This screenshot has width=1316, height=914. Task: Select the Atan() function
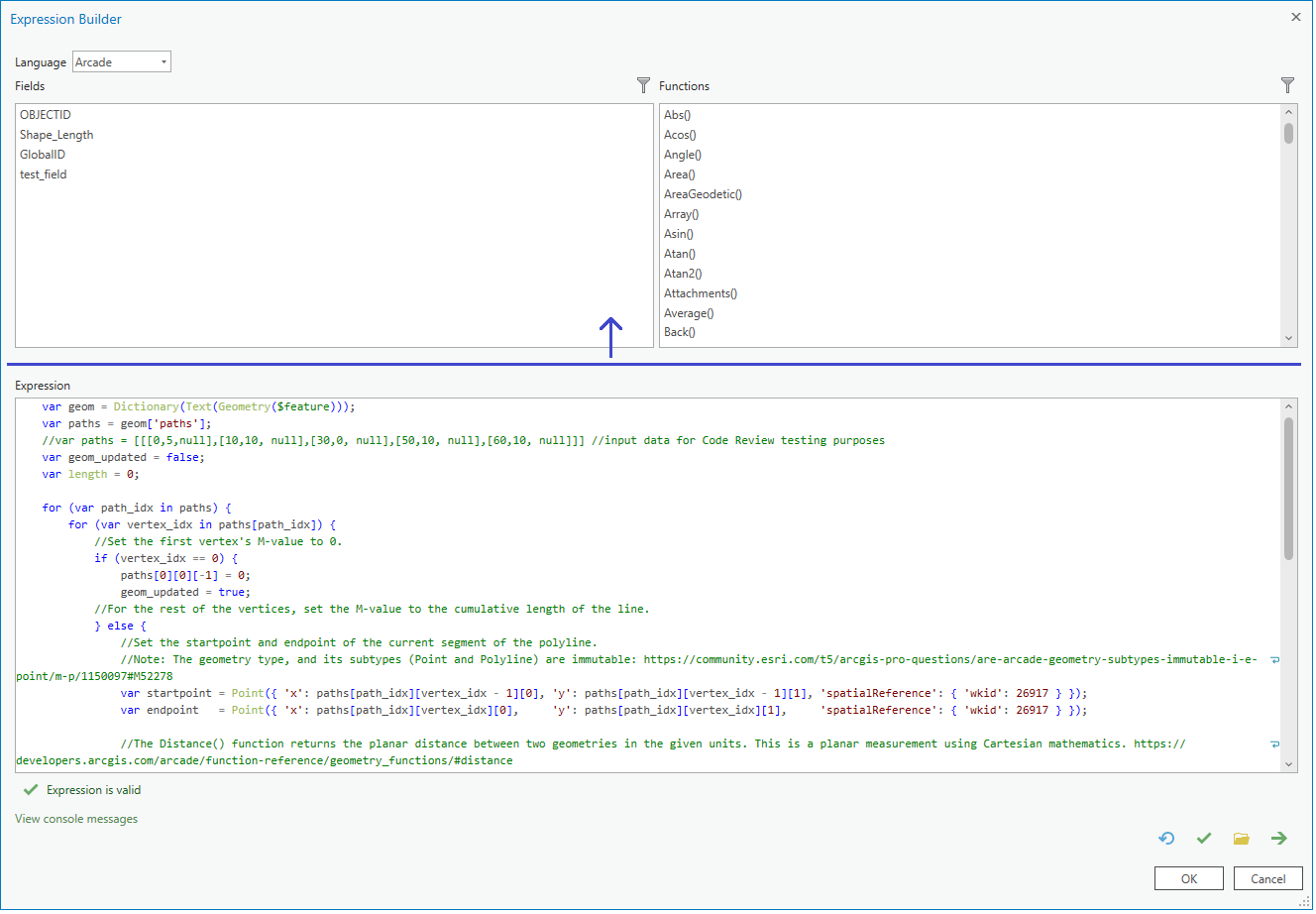click(x=680, y=254)
